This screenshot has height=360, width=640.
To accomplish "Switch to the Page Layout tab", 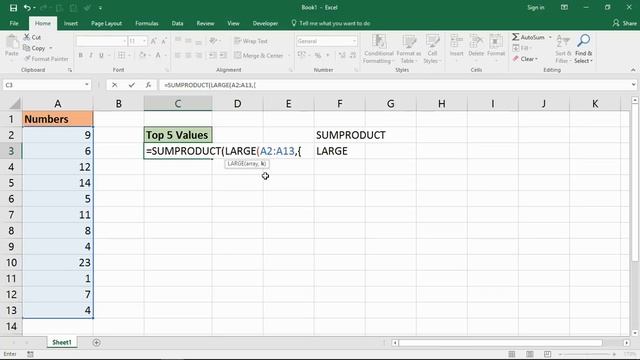I will click(106, 23).
